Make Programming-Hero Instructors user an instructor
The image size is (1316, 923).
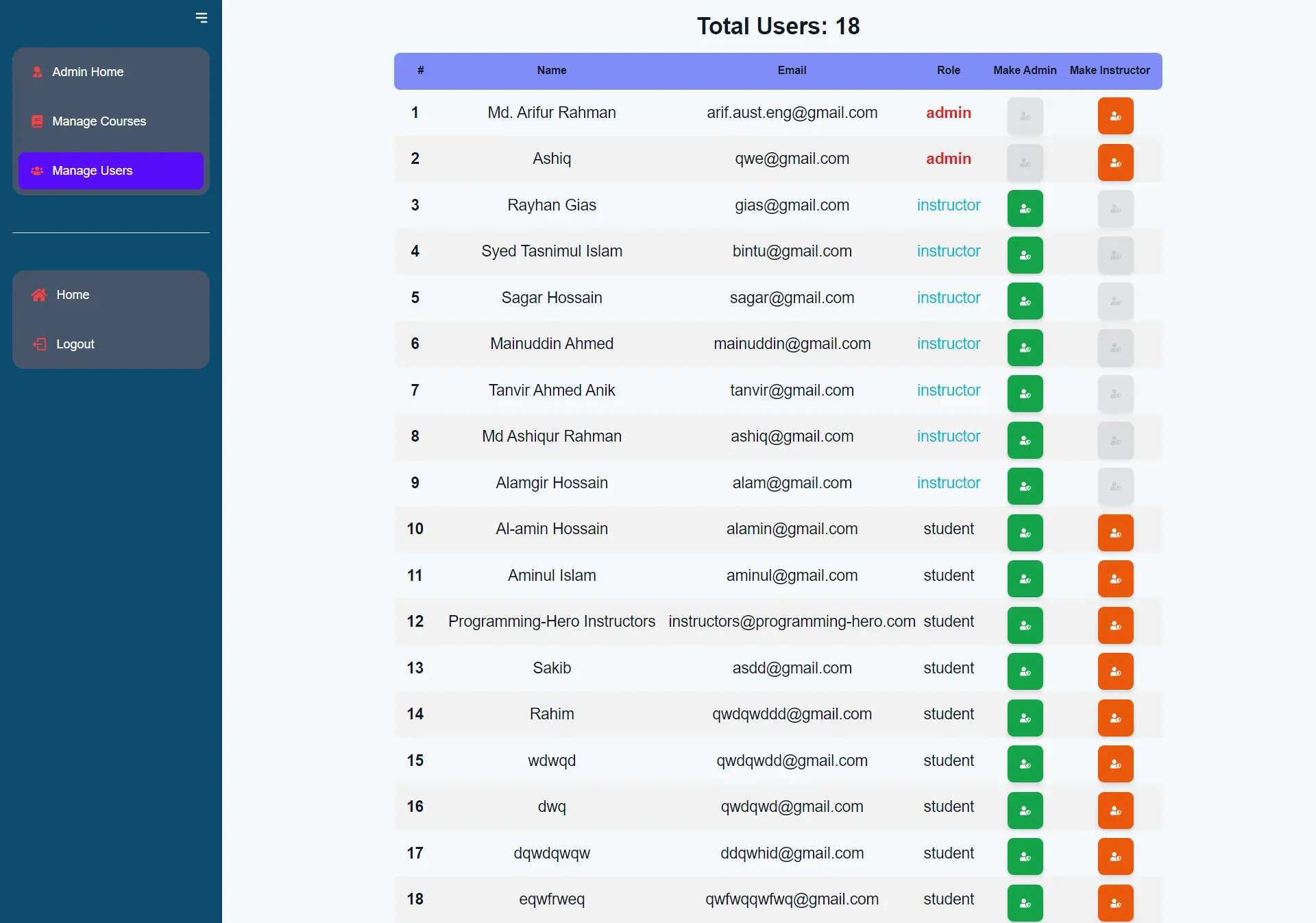coord(1115,625)
